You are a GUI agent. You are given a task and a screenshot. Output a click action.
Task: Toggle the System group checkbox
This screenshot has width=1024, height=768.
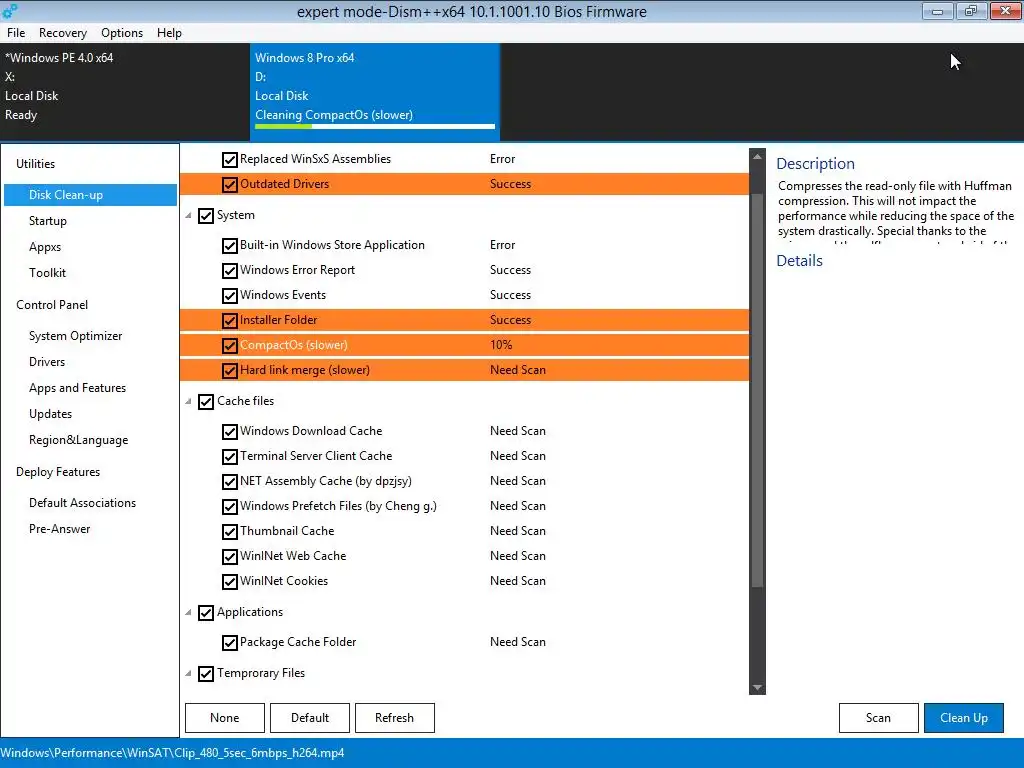[x=206, y=216]
